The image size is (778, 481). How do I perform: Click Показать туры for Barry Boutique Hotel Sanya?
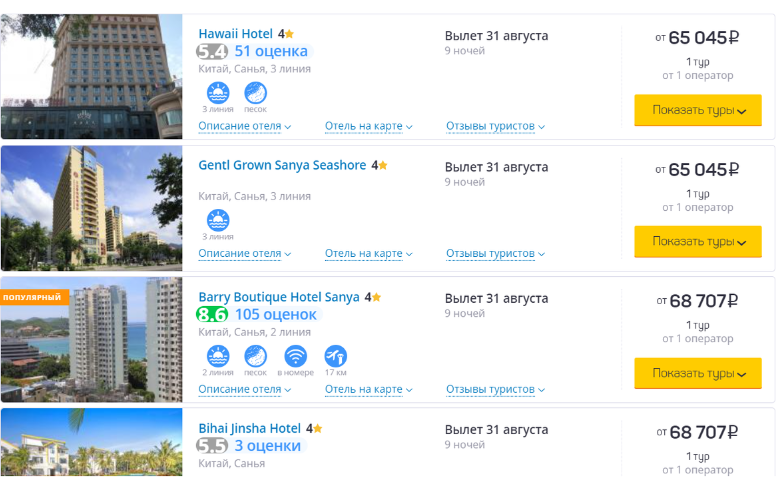coord(698,373)
